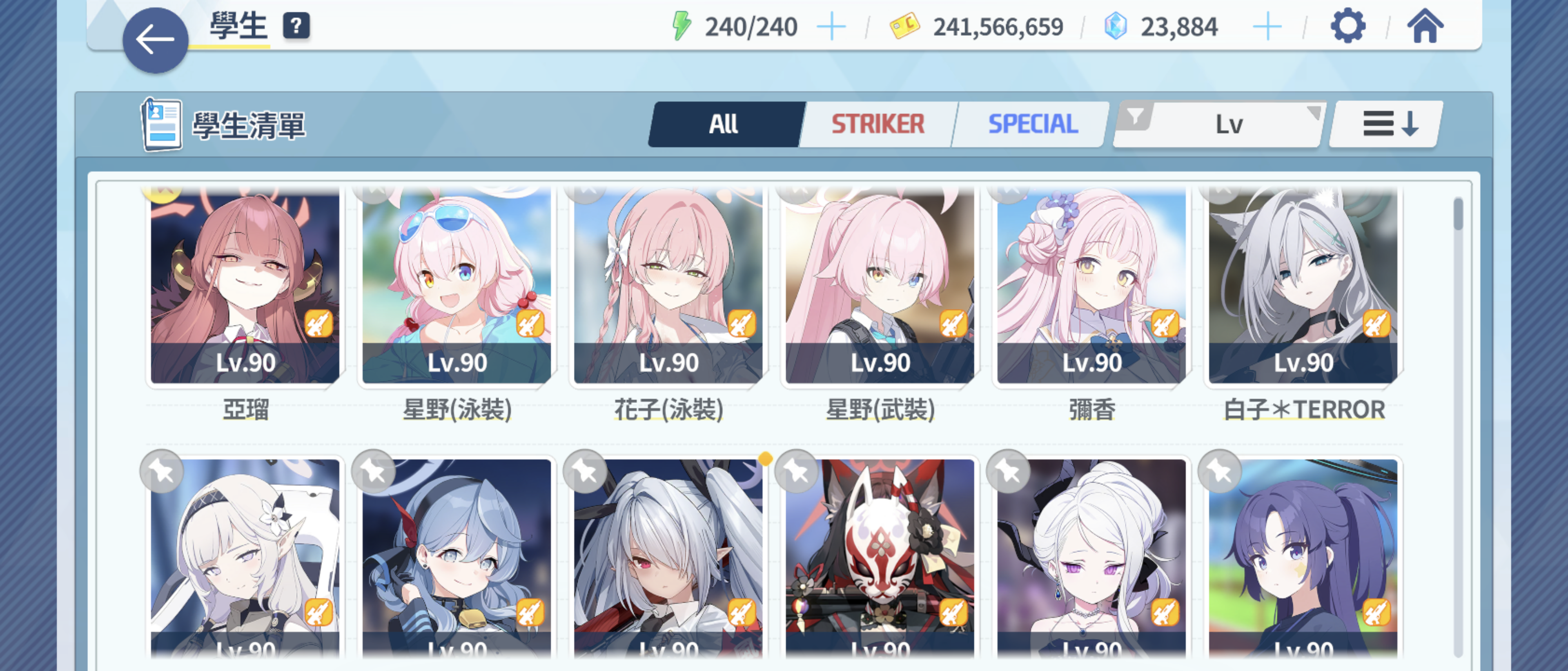
Task: Return to lobby via home icon
Action: (x=1425, y=26)
